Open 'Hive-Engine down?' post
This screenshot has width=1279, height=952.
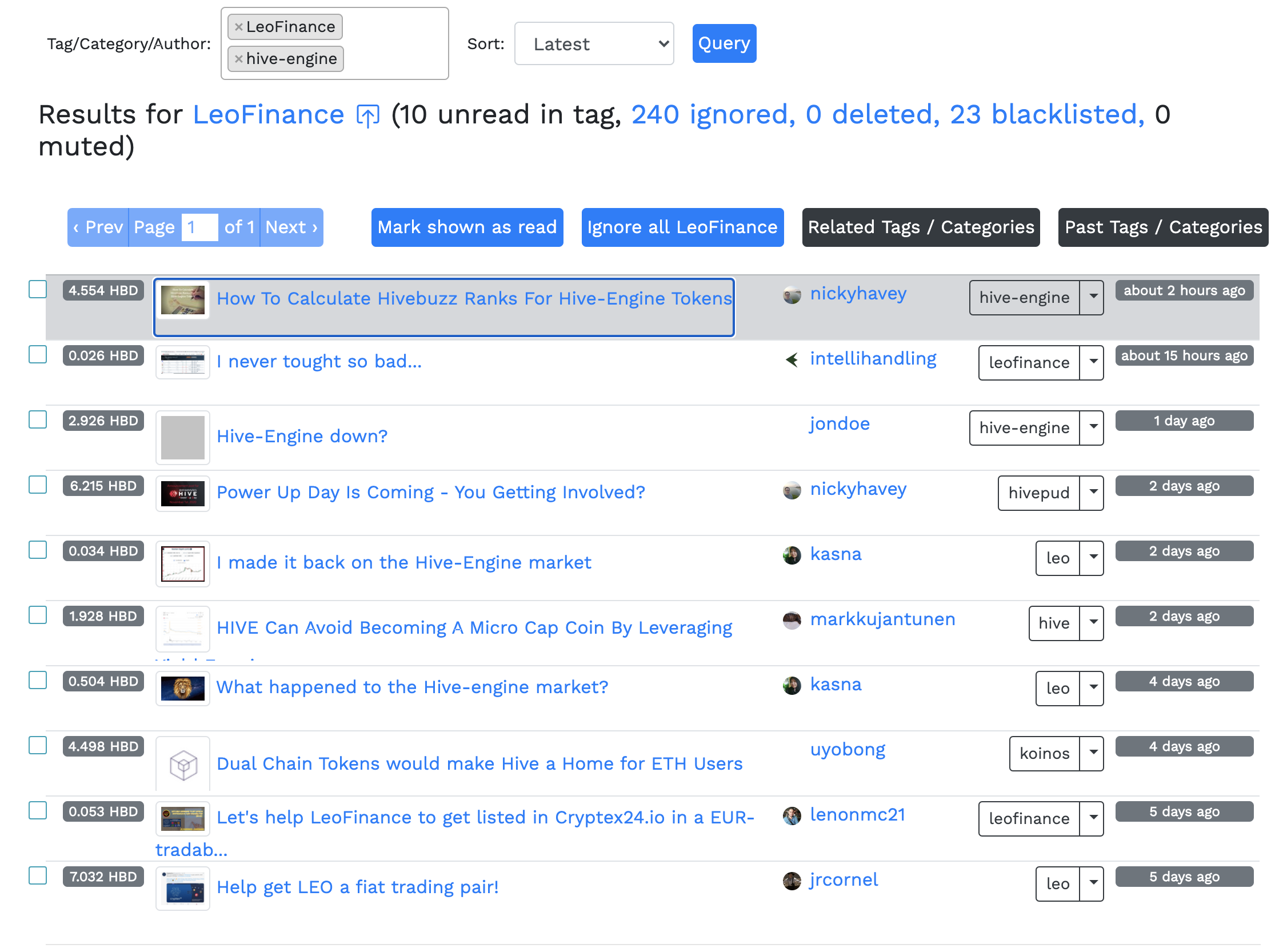[302, 436]
